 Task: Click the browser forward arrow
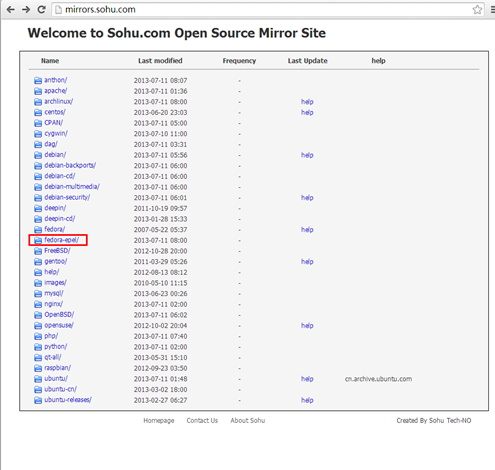(26, 10)
